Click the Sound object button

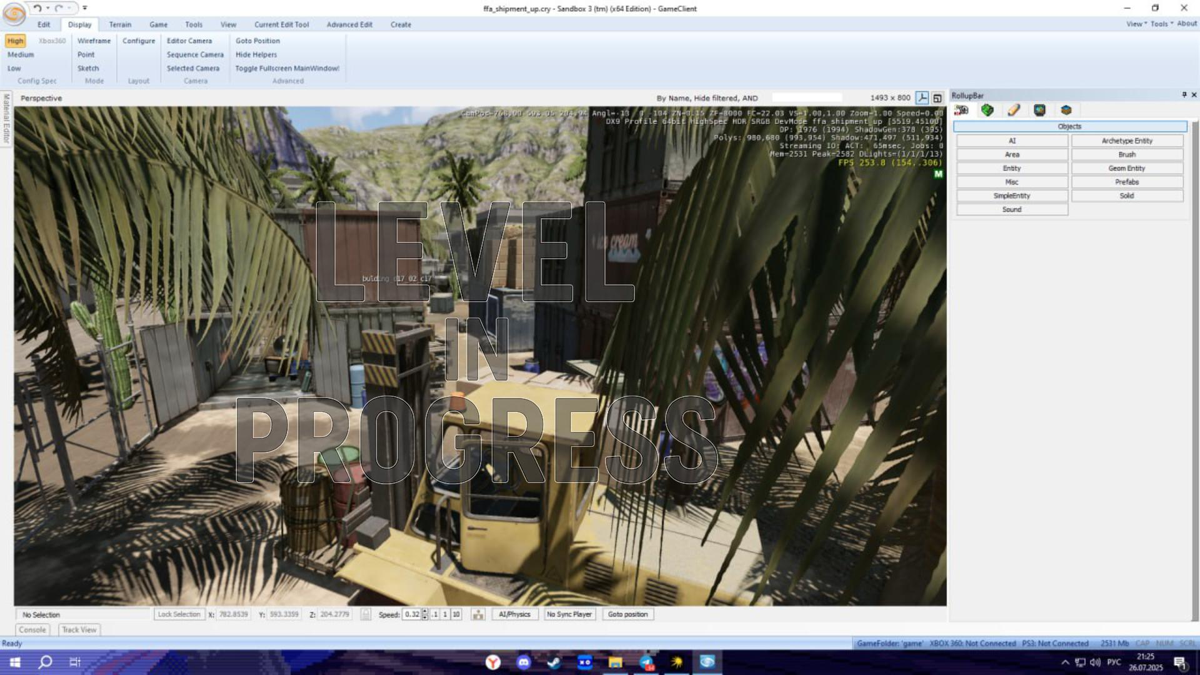1012,210
